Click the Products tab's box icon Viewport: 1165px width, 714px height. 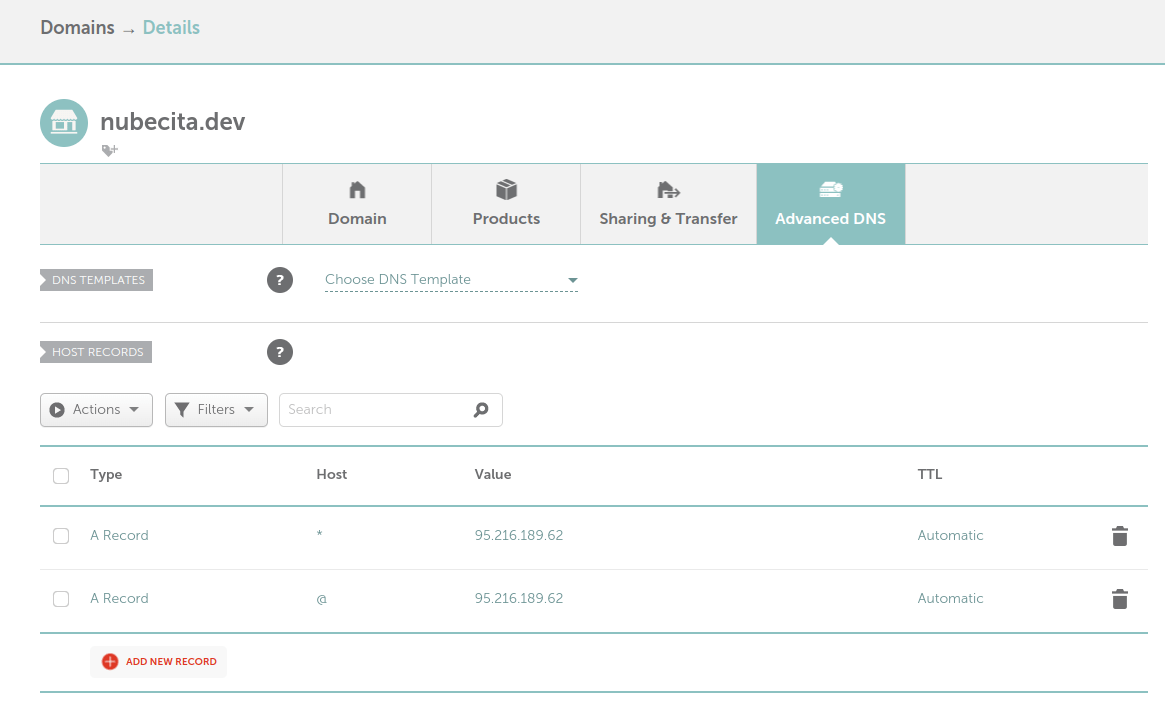(506, 190)
